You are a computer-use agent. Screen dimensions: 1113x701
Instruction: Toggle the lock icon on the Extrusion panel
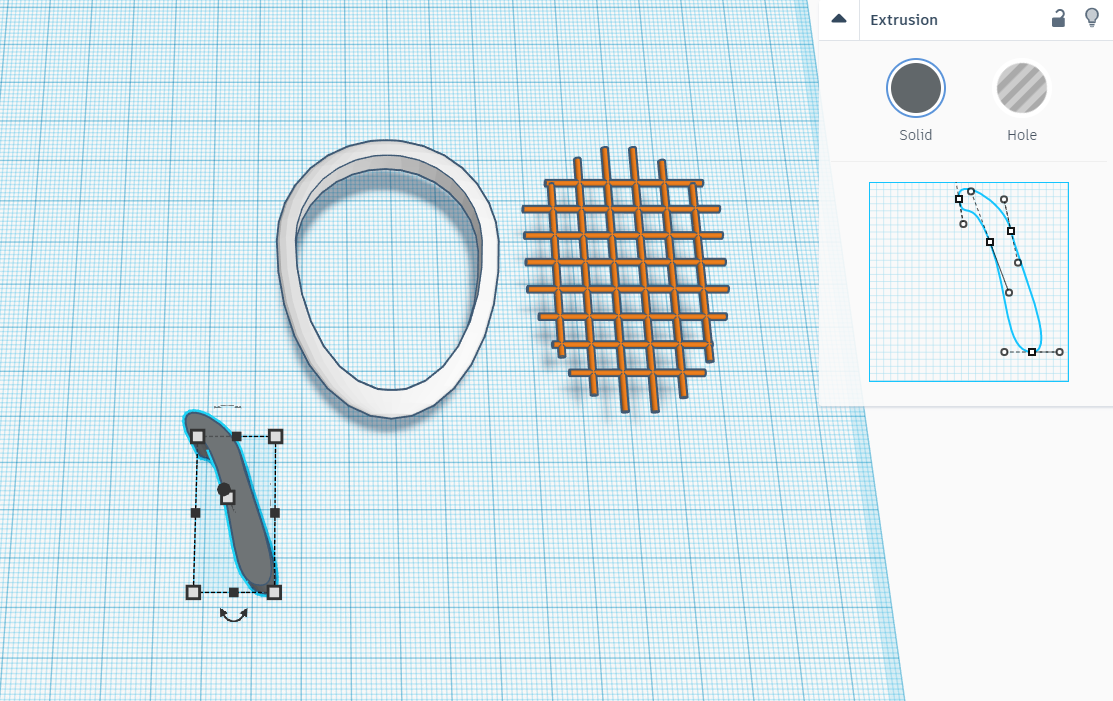point(1057,19)
